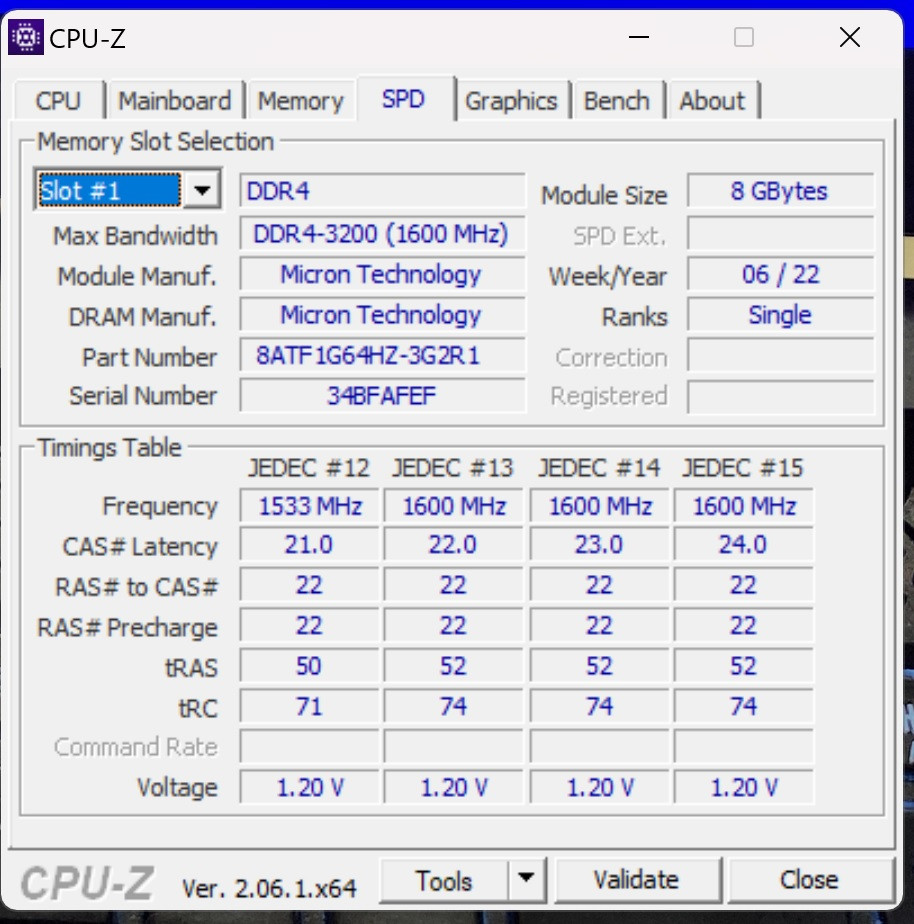Click the serial number 34BFAFEF

tap(382, 395)
